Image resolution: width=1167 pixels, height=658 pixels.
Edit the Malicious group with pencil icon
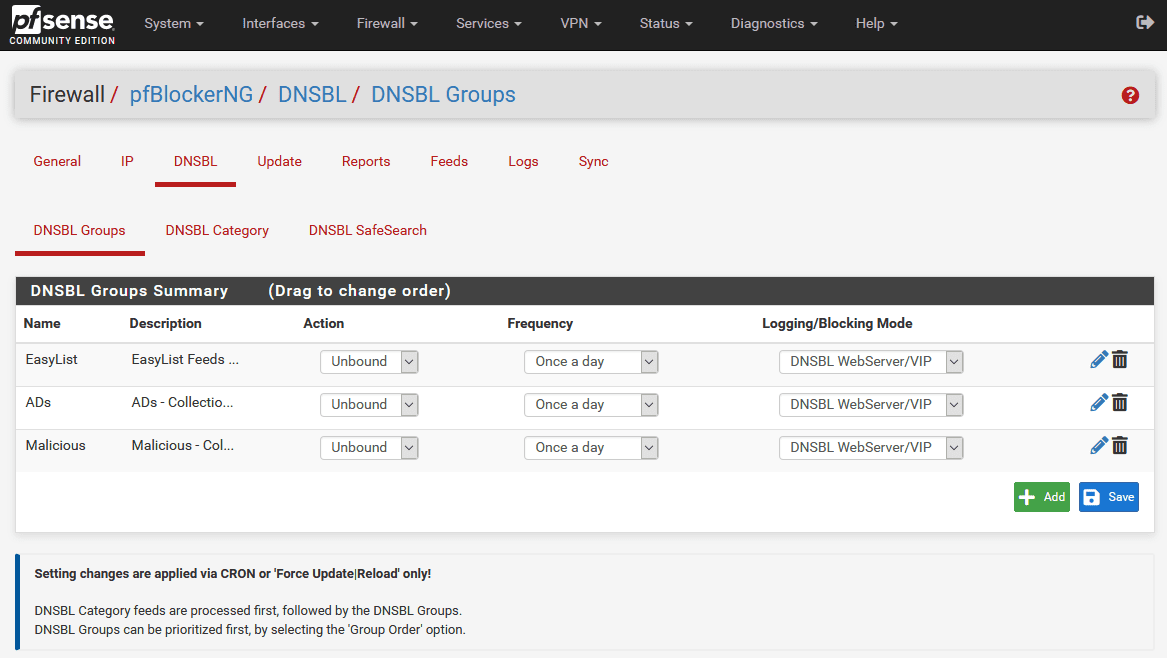(1099, 447)
